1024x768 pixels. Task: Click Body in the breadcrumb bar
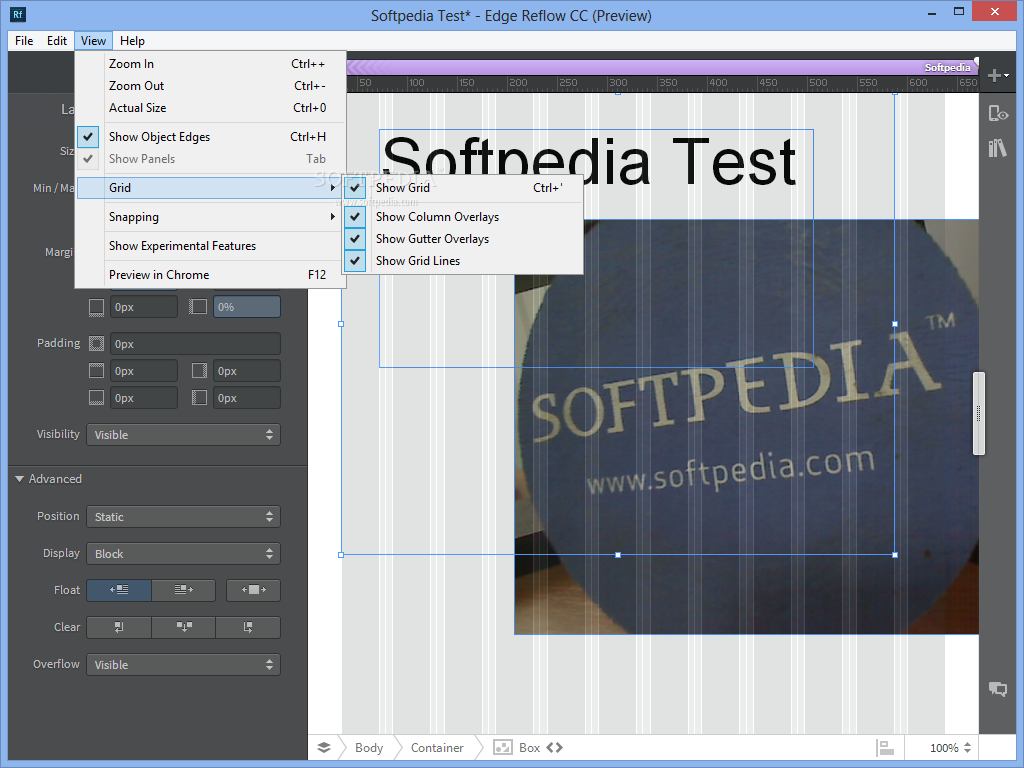click(x=369, y=748)
